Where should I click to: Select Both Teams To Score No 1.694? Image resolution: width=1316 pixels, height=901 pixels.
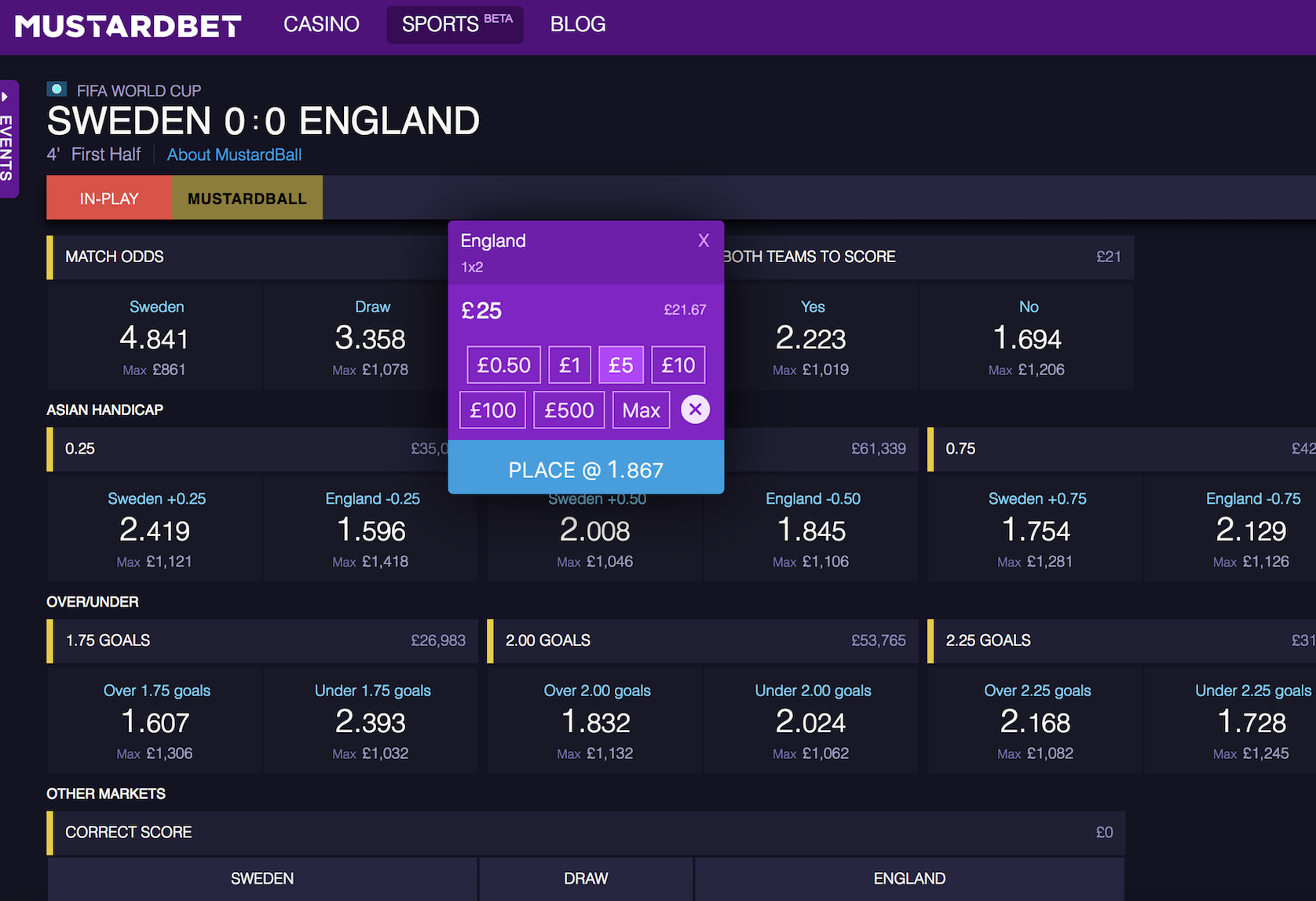point(1027,336)
